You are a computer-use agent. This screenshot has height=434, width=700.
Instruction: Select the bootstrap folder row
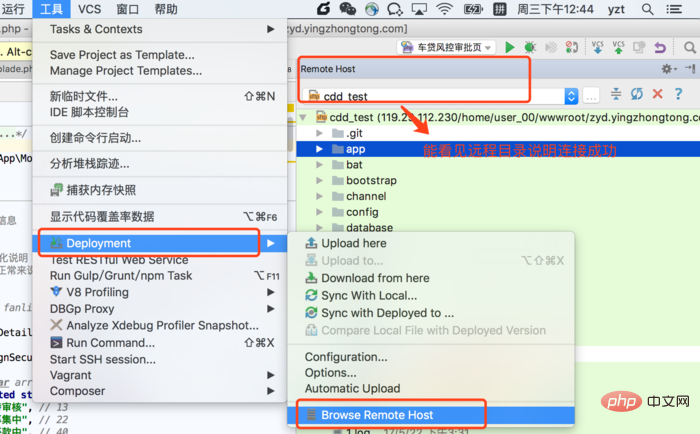click(x=498, y=180)
